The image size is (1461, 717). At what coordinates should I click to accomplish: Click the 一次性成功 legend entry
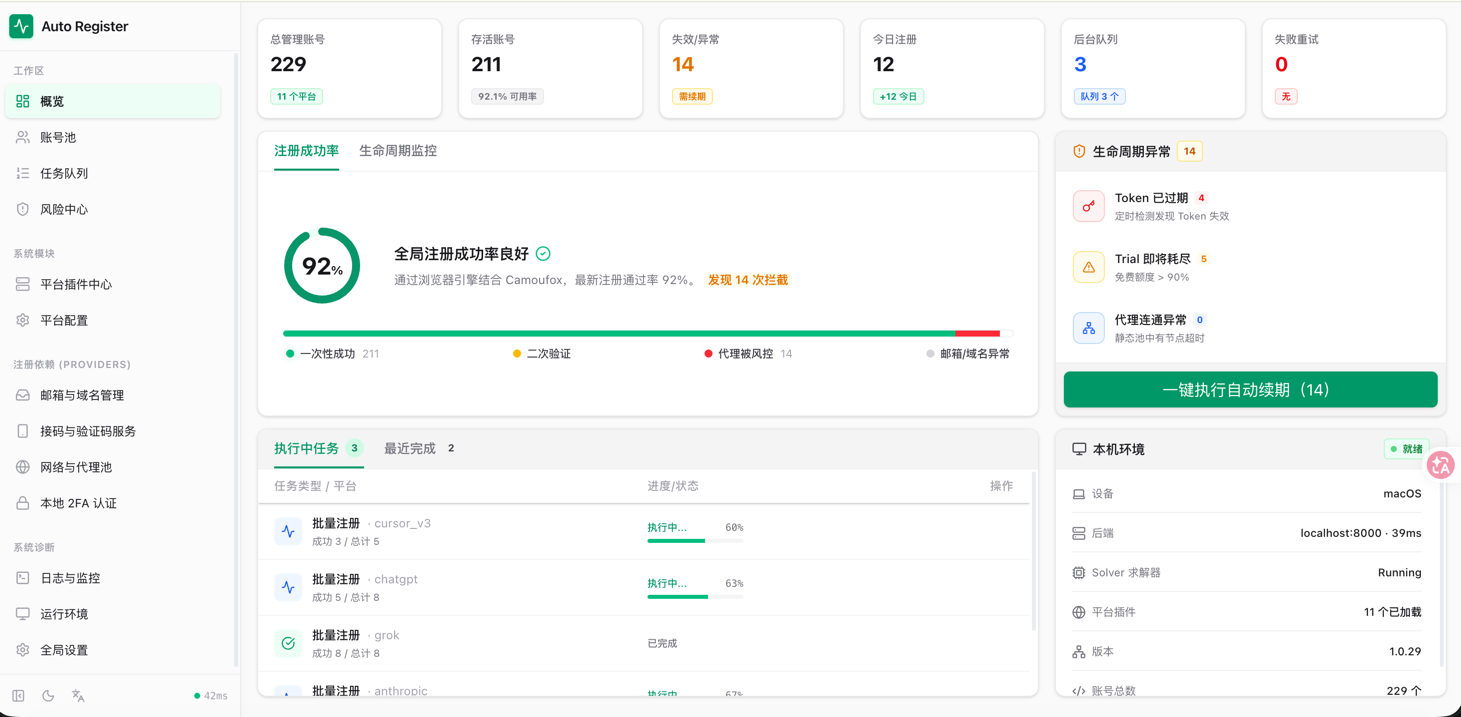coord(332,354)
